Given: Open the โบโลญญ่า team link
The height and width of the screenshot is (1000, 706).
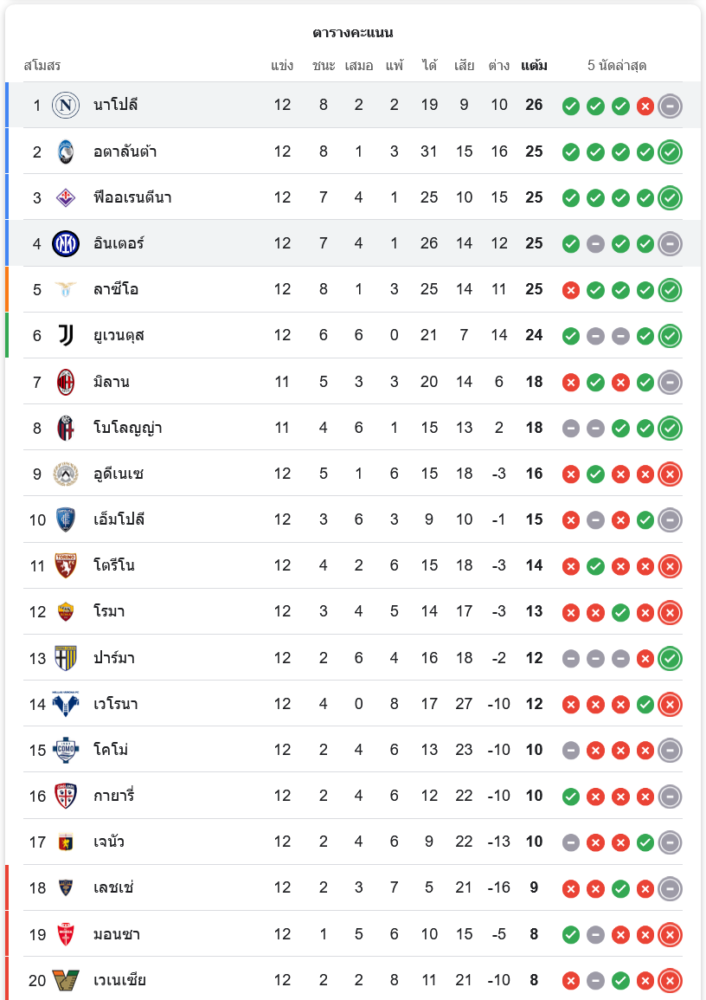Looking at the screenshot, I should [x=128, y=427].
